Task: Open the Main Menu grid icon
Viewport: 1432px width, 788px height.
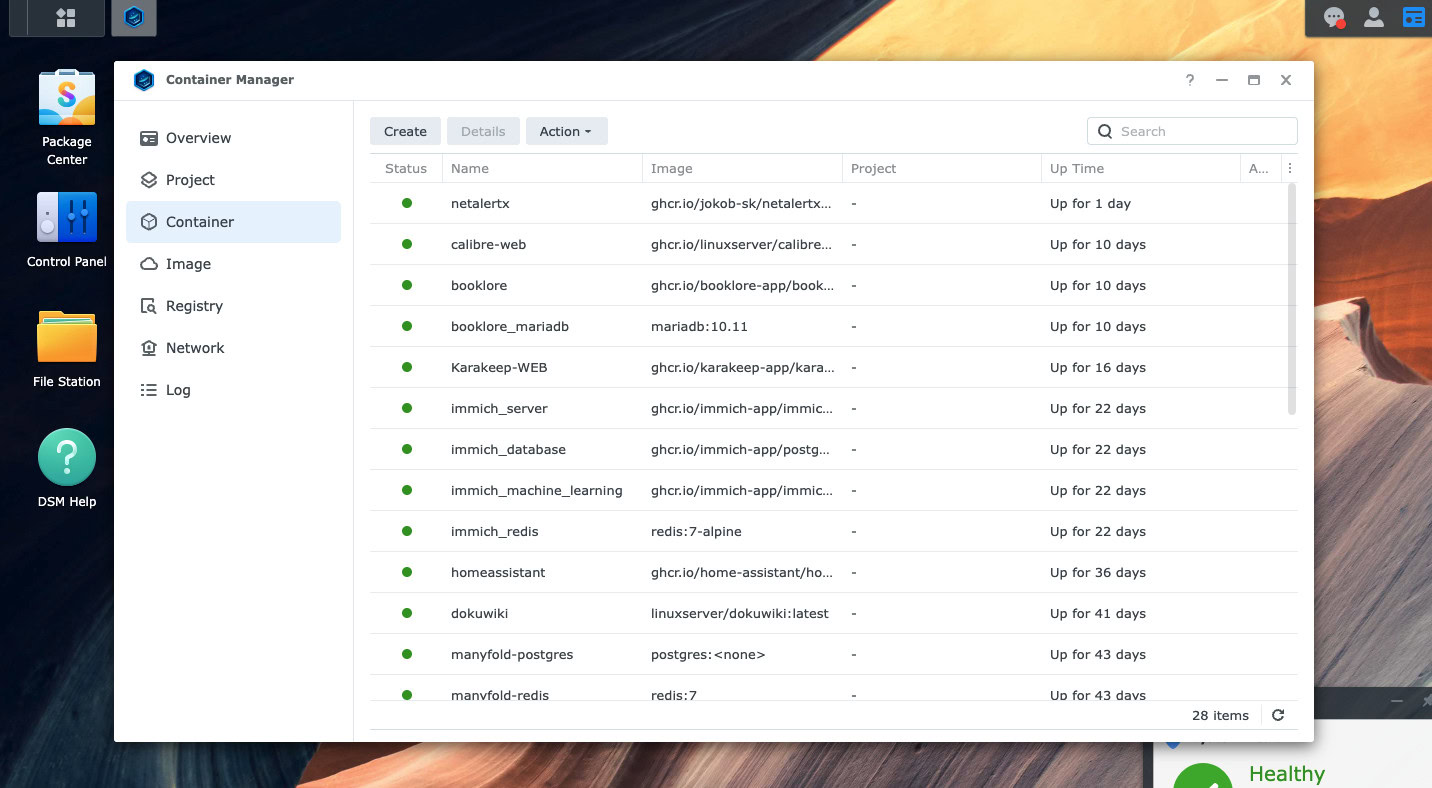Action: click(x=66, y=18)
